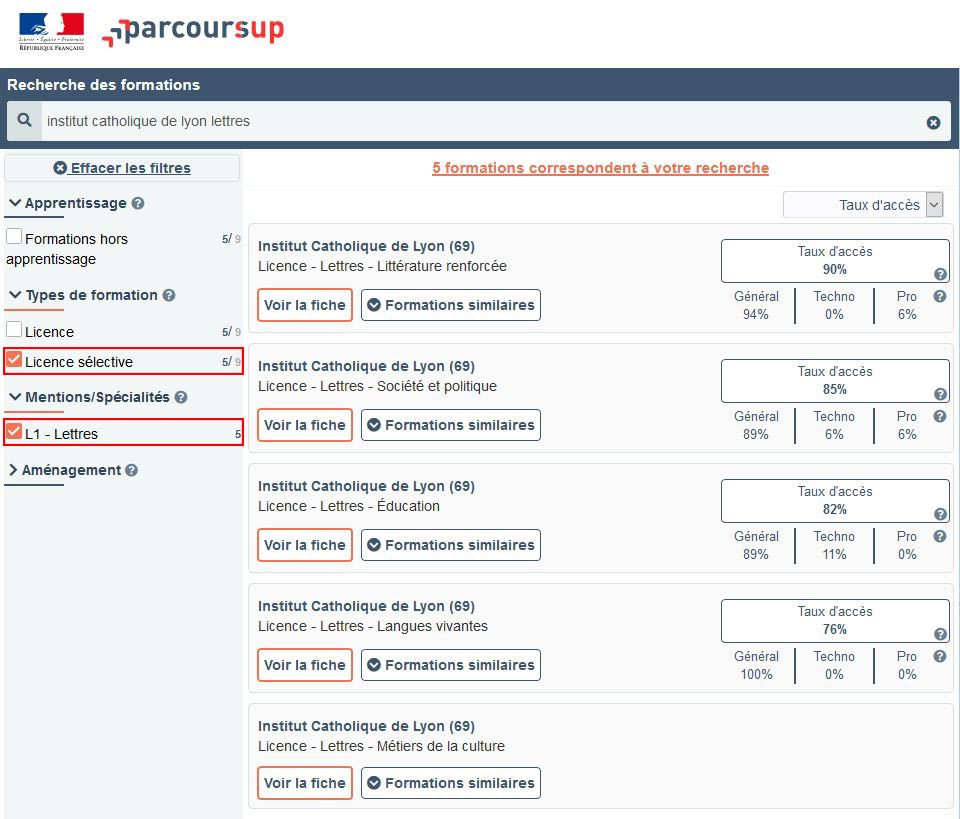Open Voir la fiche for Société et politique
The width and height of the screenshot is (960, 819).
pos(305,425)
